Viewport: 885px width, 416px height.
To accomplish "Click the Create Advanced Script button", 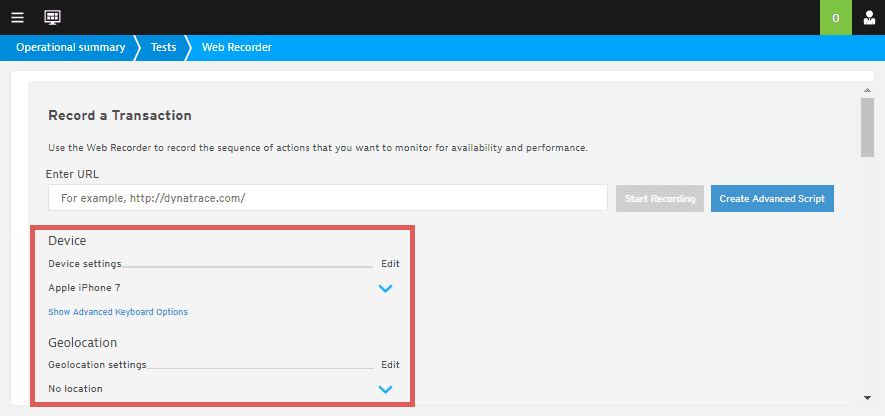I will click(772, 199).
